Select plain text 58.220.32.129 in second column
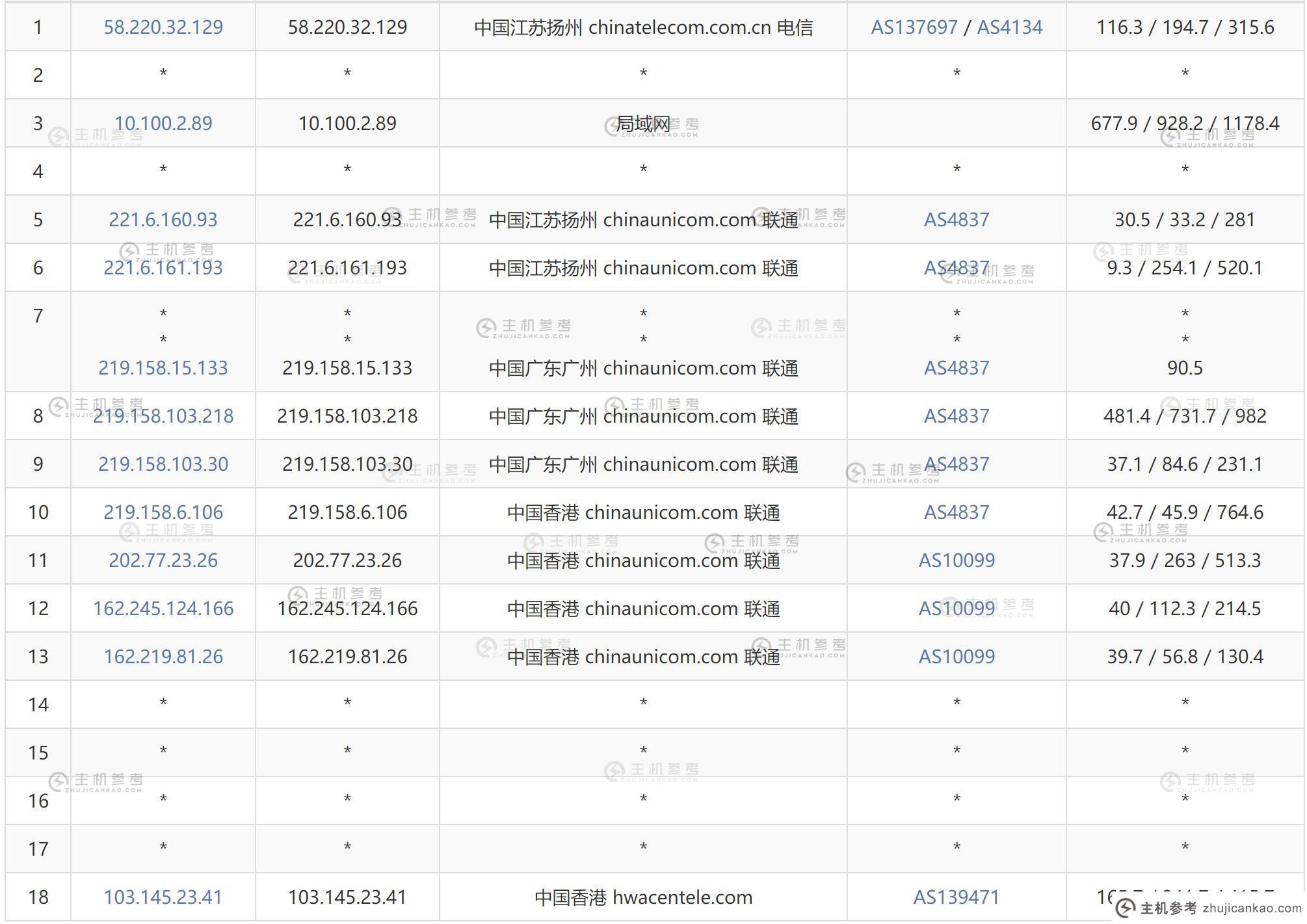This screenshot has height=924, width=1307. pyautogui.click(x=347, y=27)
